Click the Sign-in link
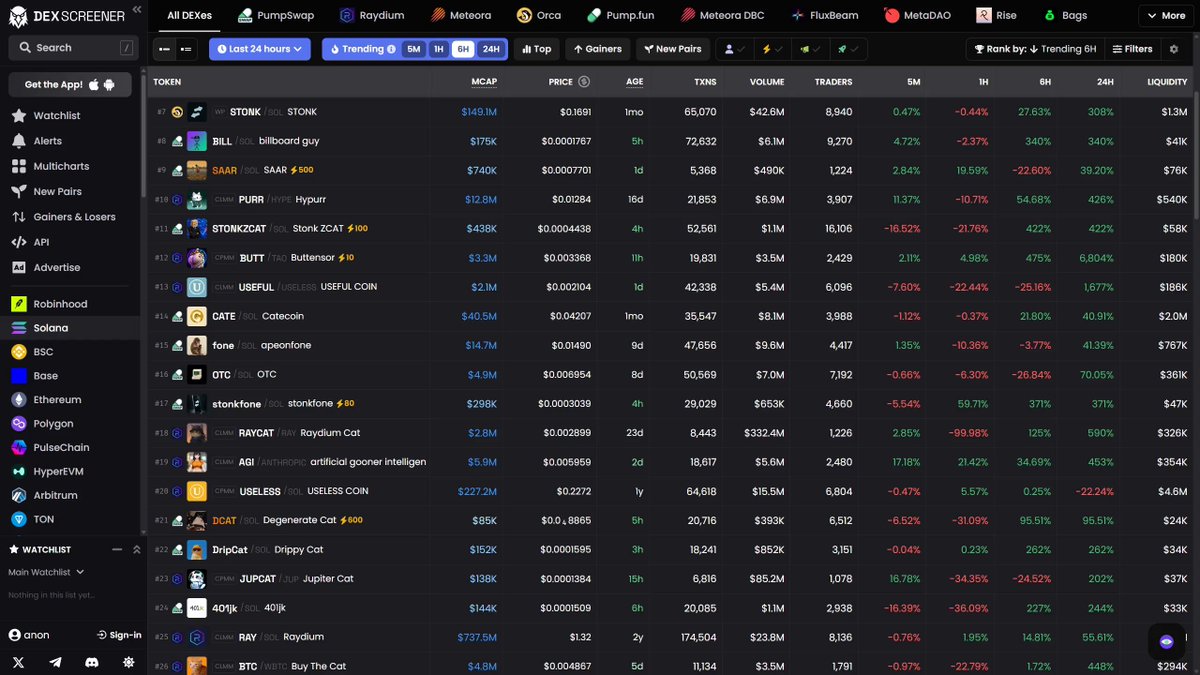This screenshot has width=1200, height=675. (119, 635)
